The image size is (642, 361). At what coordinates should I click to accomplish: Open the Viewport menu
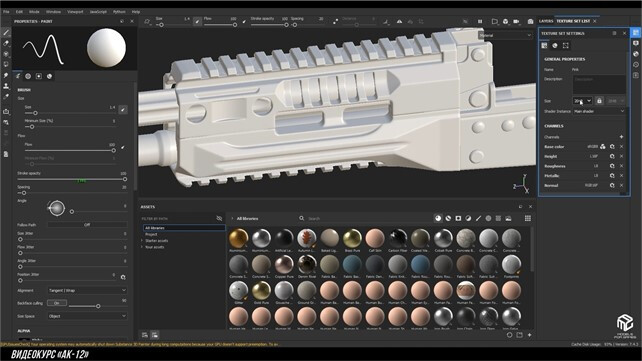[x=75, y=12]
